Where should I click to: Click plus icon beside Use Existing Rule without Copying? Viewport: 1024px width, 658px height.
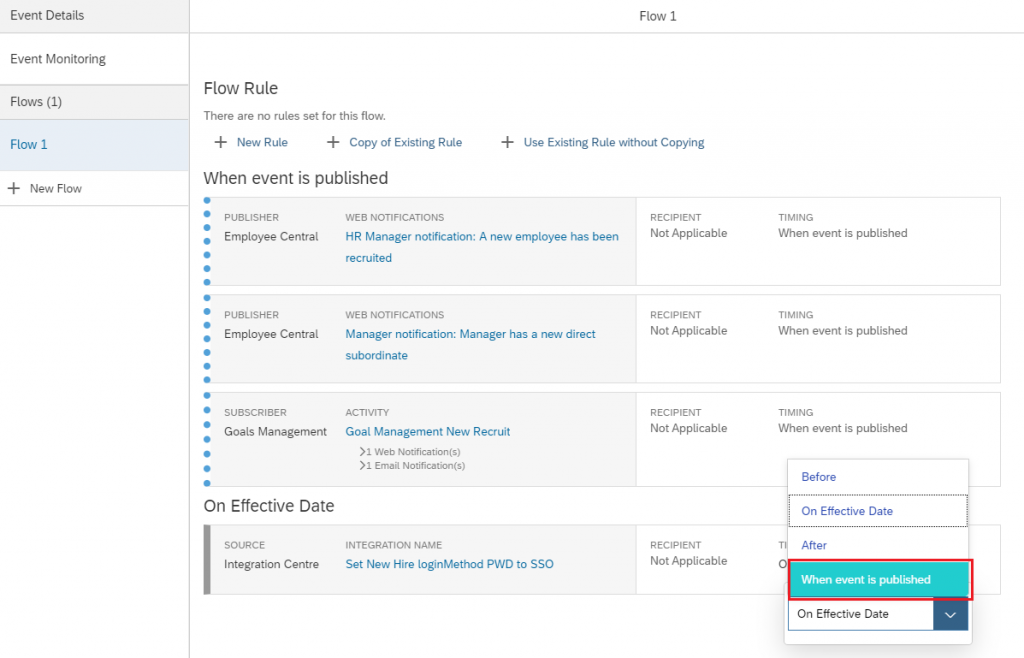click(x=507, y=142)
